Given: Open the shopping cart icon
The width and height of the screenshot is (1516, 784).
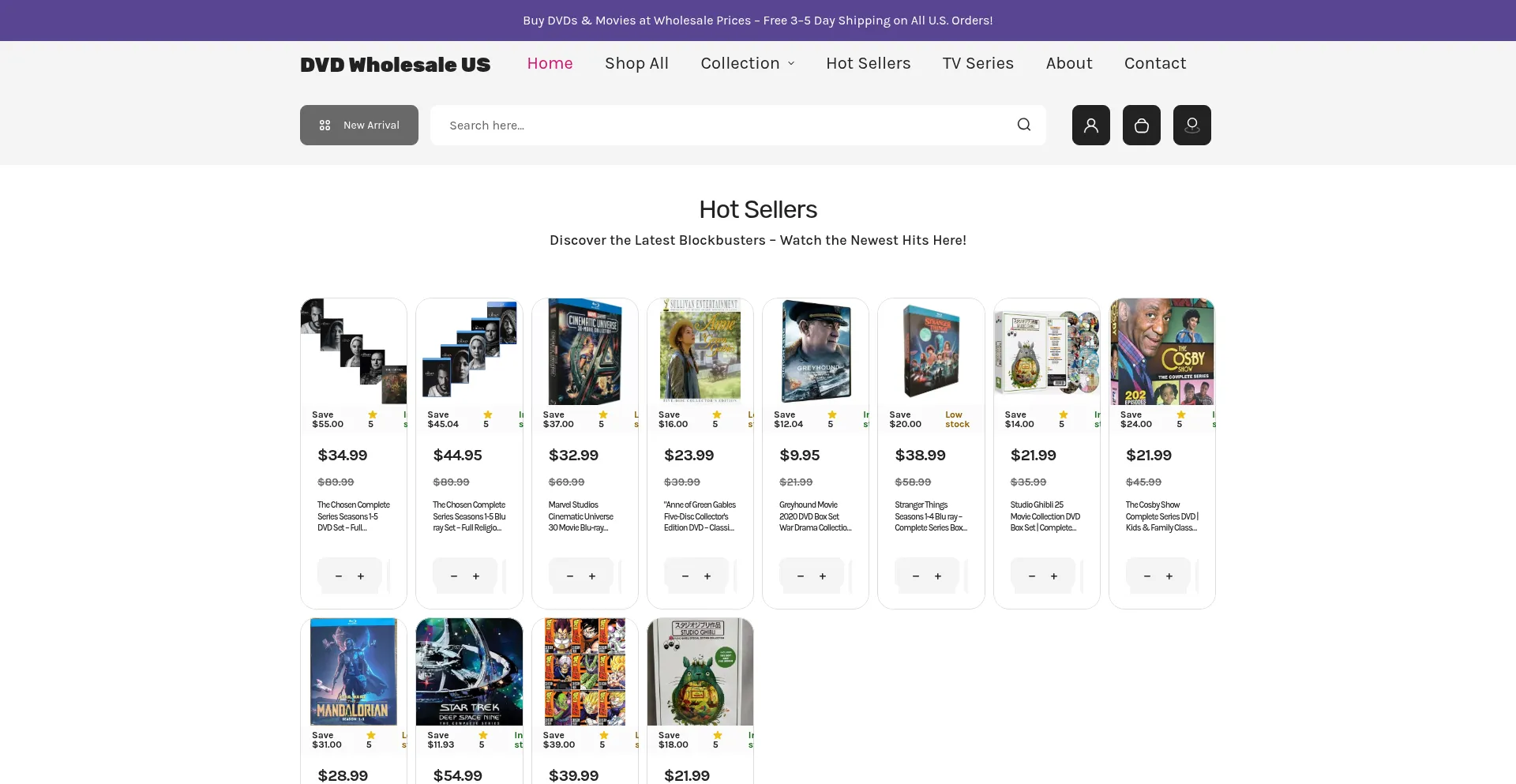Looking at the screenshot, I should pyautogui.click(x=1141, y=125).
